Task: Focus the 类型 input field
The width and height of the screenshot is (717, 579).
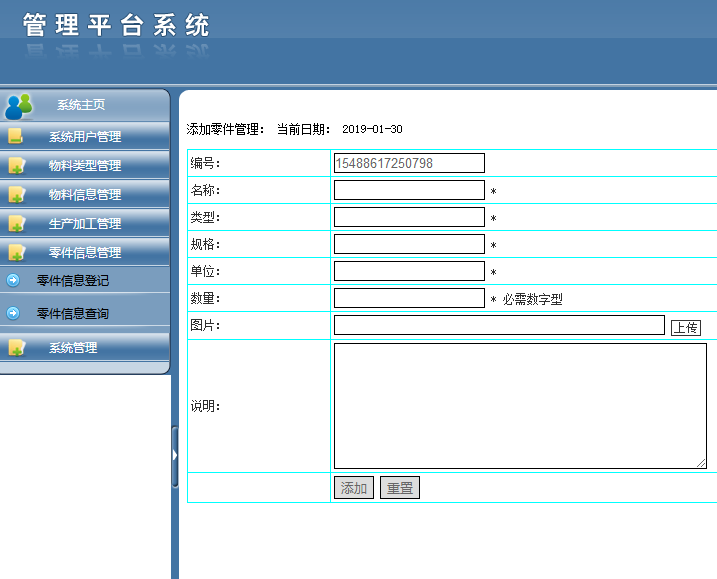Action: [x=409, y=217]
